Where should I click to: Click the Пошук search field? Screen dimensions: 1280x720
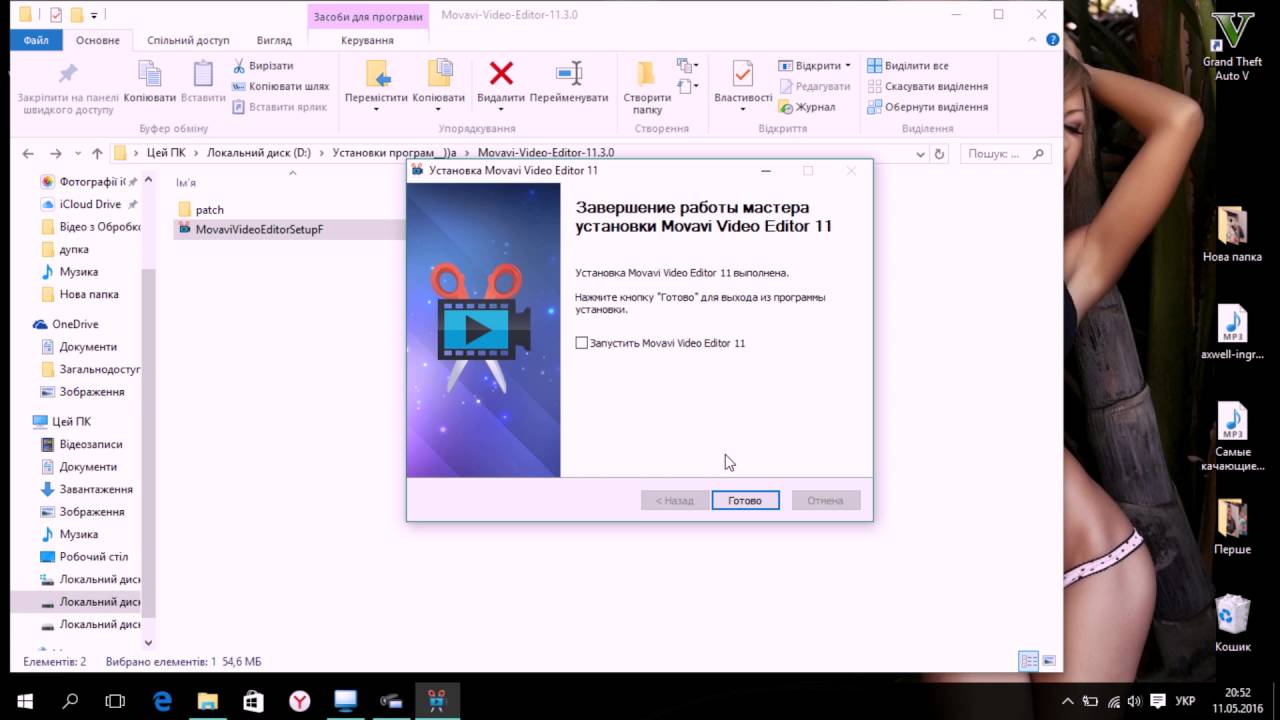click(x=1005, y=154)
